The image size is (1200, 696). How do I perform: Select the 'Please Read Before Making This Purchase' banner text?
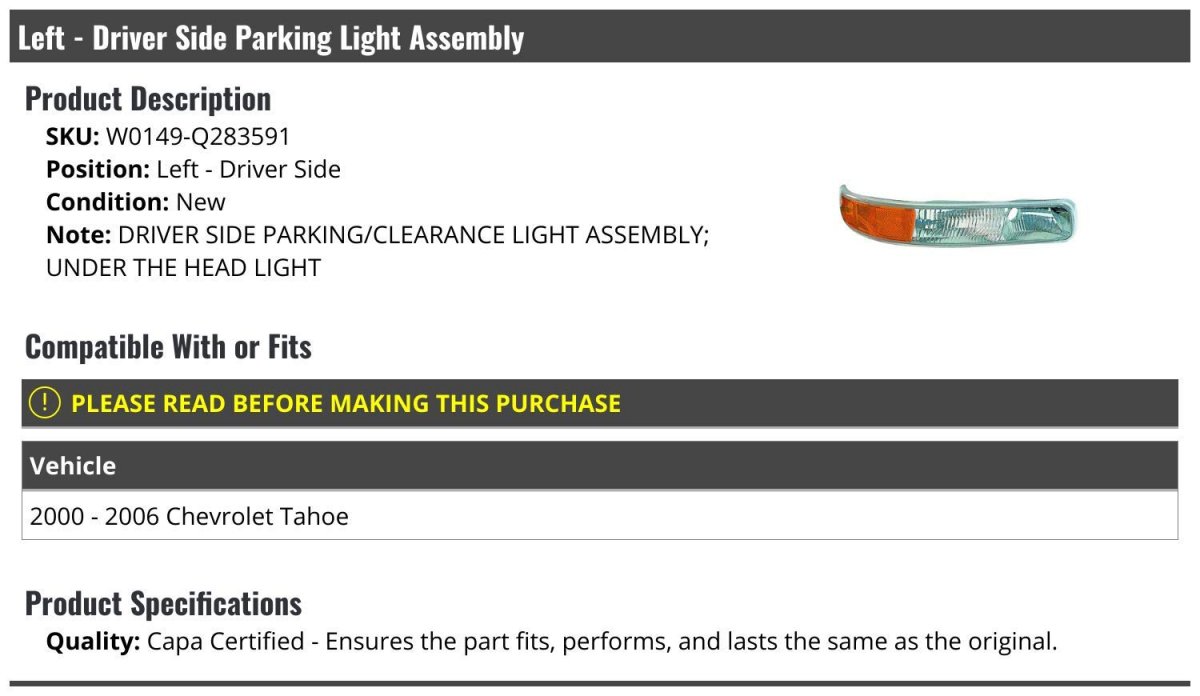point(346,404)
